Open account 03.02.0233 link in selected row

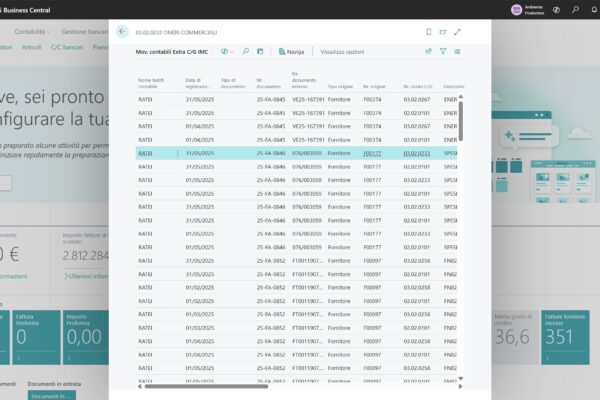click(x=417, y=153)
